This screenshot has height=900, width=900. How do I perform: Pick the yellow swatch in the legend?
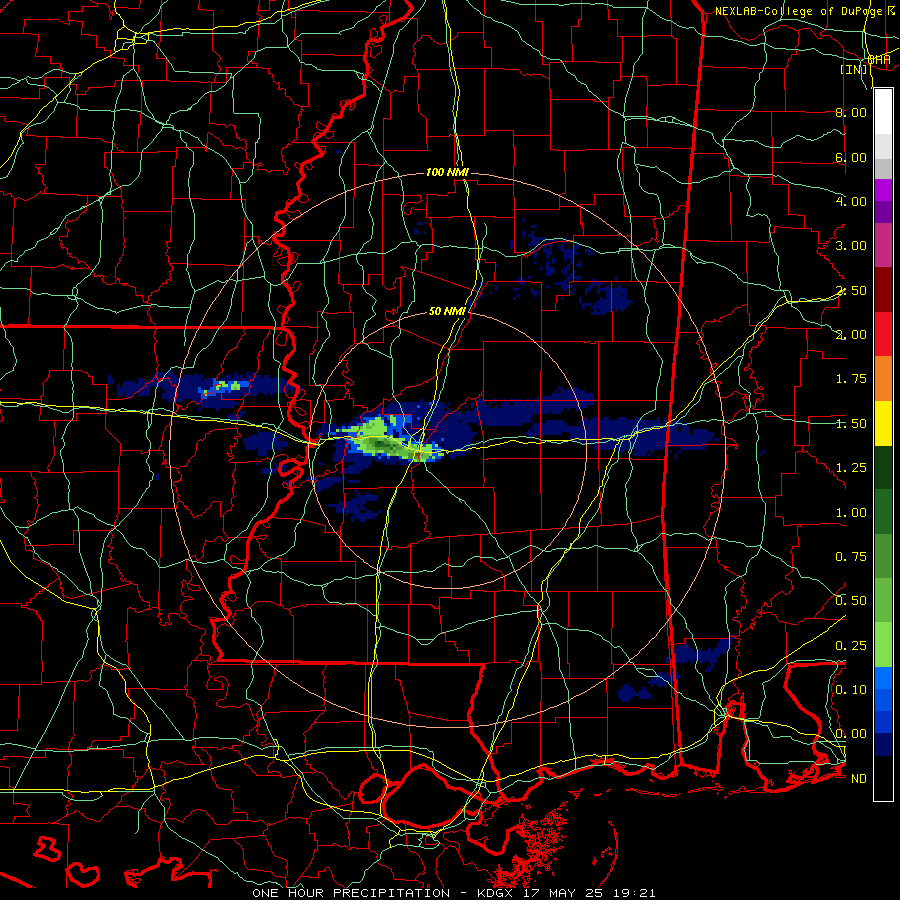pyautogui.click(x=883, y=423)
